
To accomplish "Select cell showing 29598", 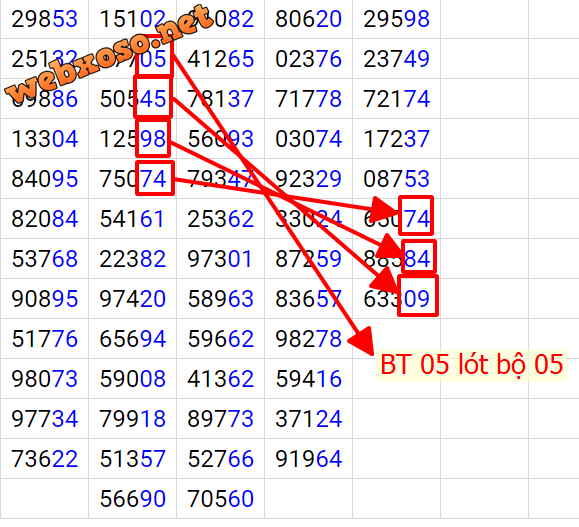I will coord(396,19).
